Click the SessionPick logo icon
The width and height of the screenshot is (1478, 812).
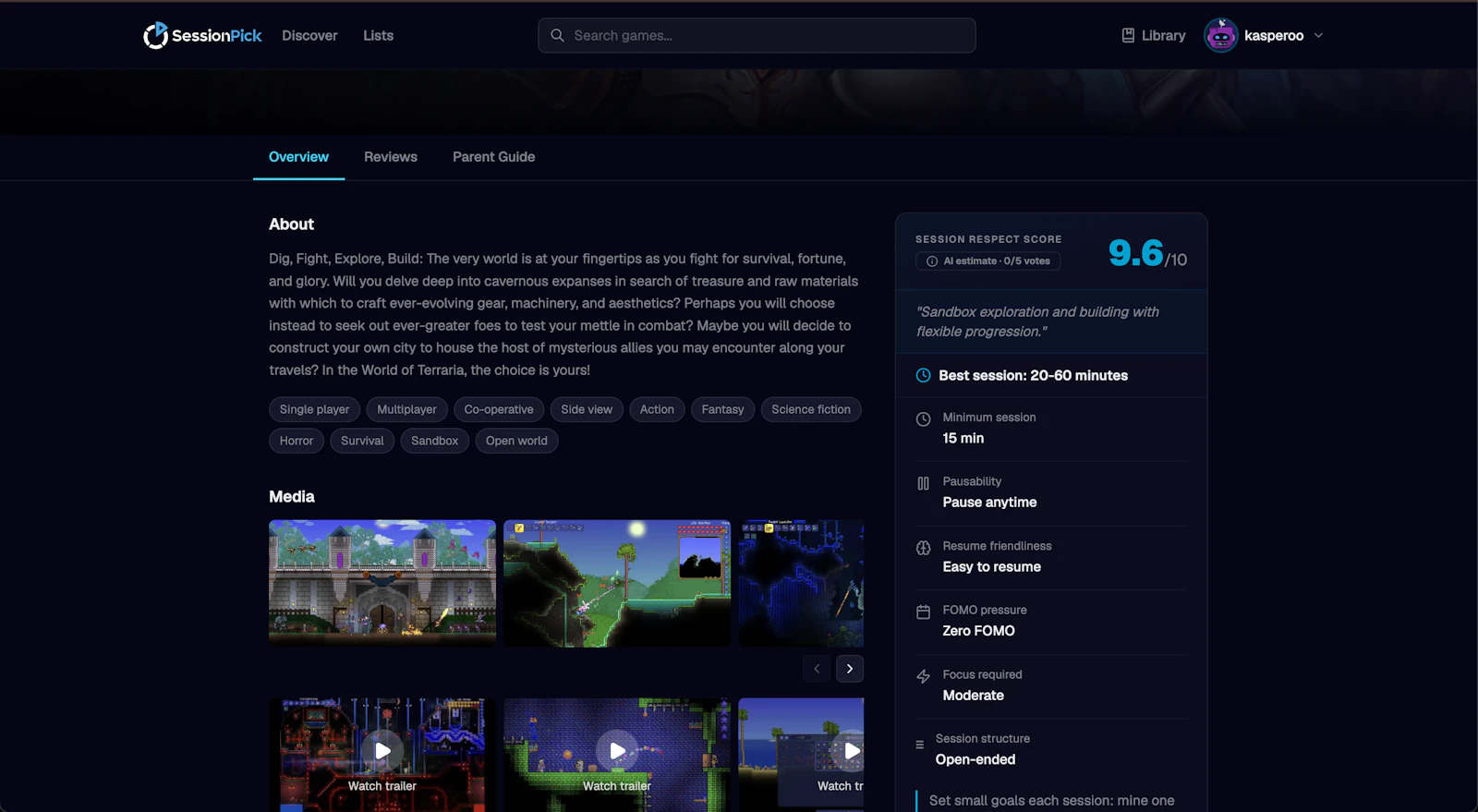tap(155, 35)
